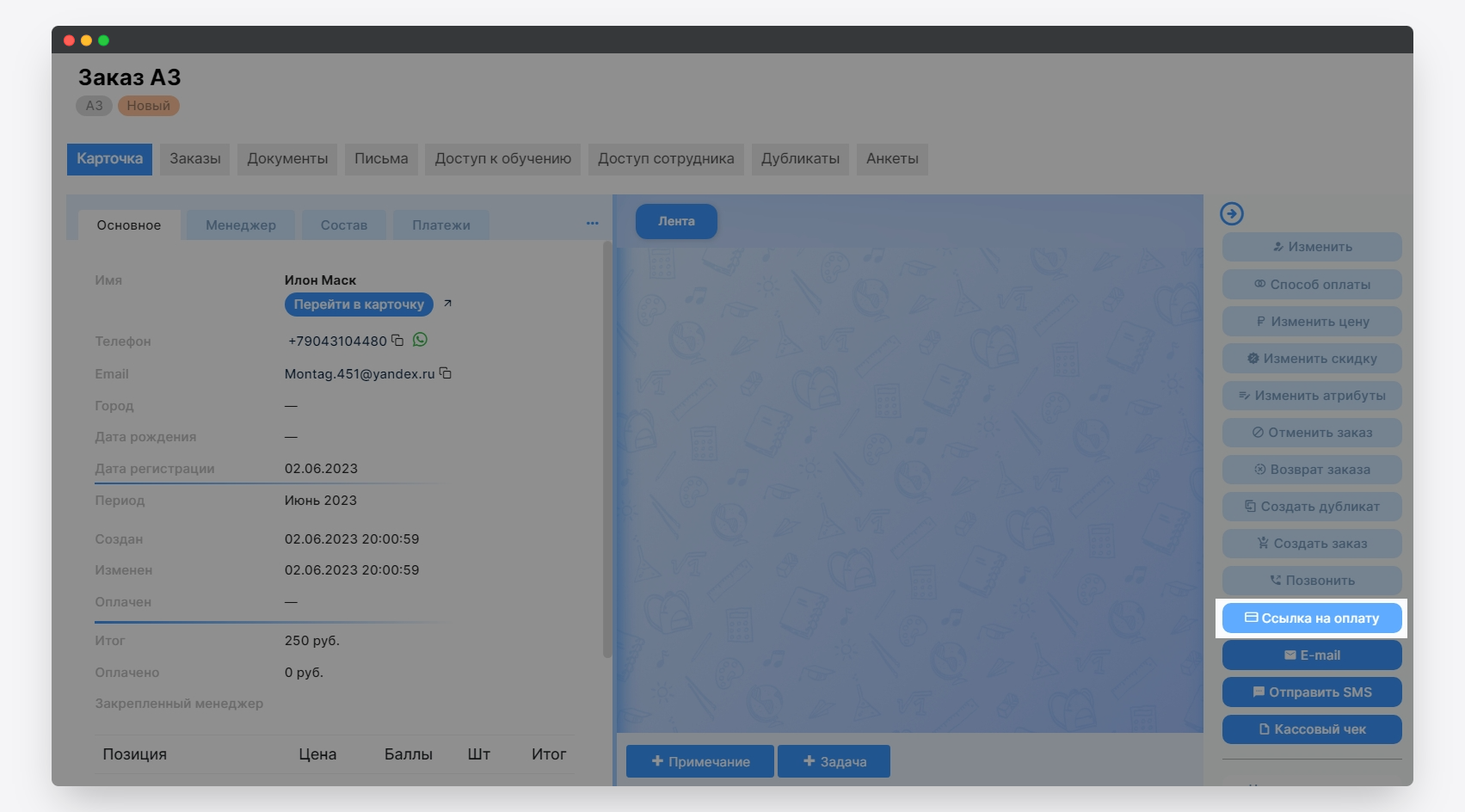Open WhatsApp chat via green icon

tap(420, 340)
